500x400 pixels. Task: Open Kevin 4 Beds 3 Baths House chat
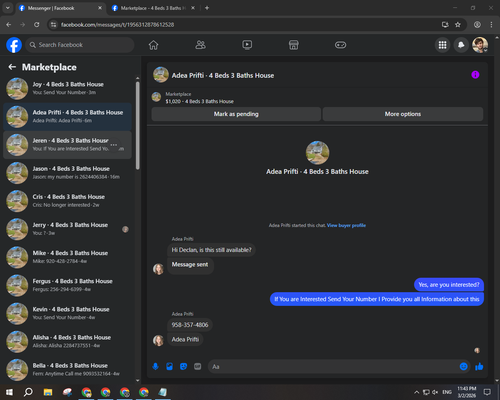point(67,313)
